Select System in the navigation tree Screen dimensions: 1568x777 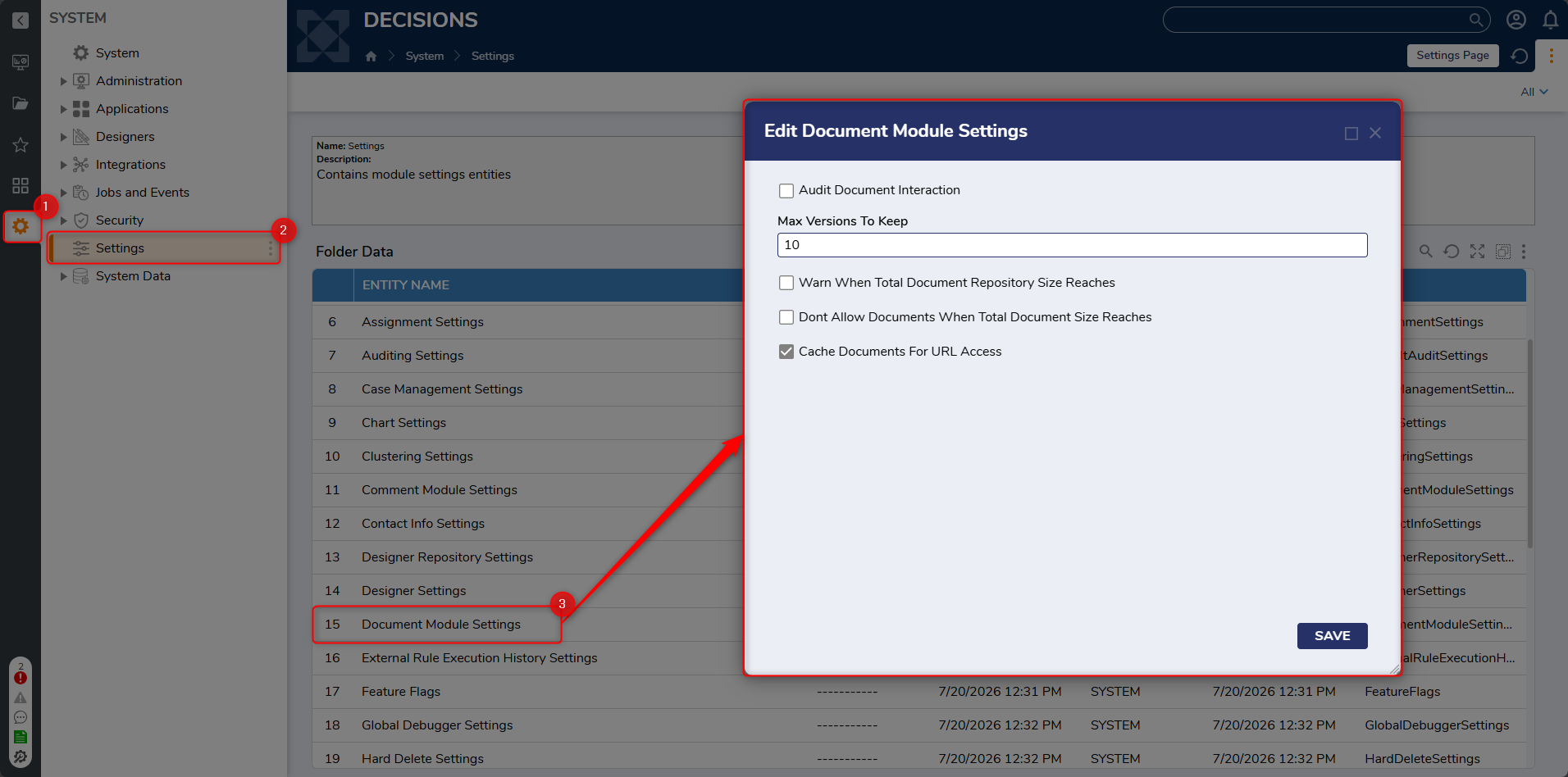pyautogui.click(x=117, y=53)
